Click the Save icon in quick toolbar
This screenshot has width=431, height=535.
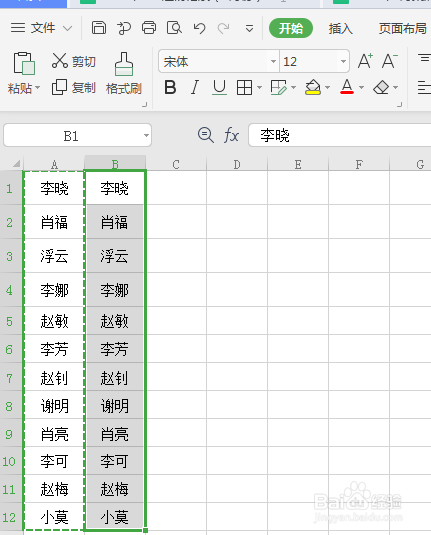pyautogui.click(x=99, y=28)
